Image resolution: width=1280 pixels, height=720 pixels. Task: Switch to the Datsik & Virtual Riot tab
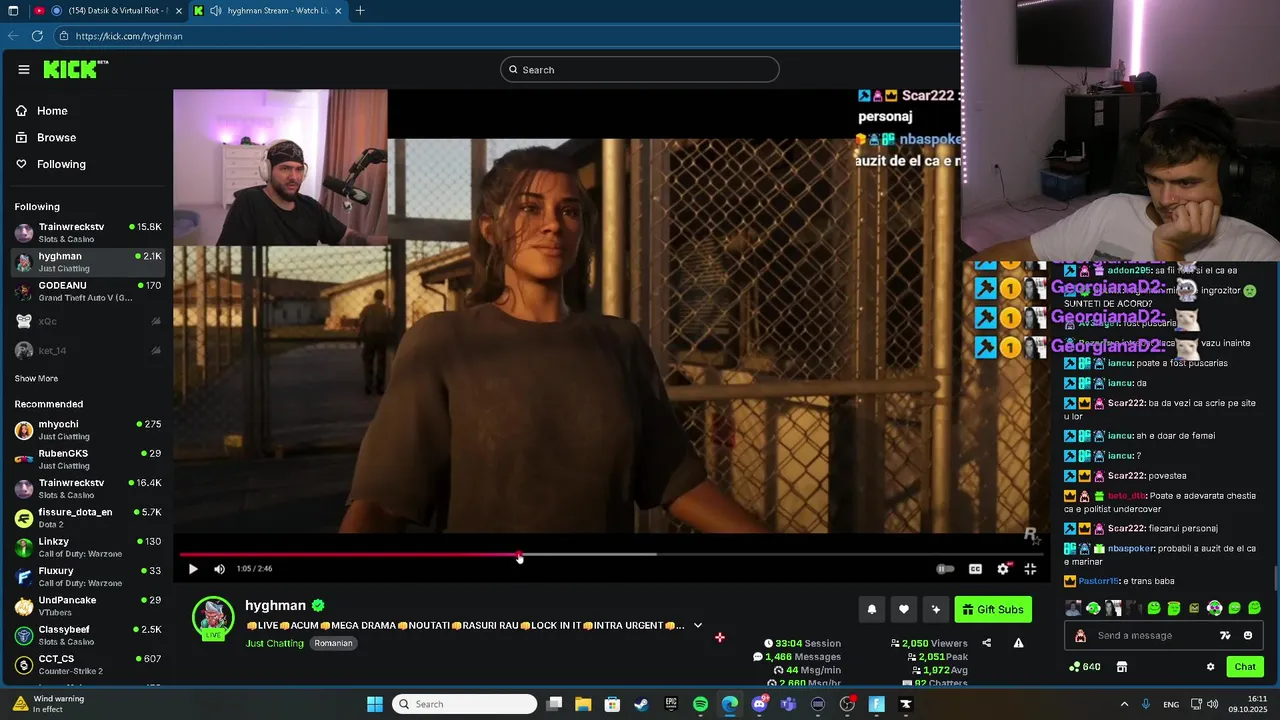107,11
